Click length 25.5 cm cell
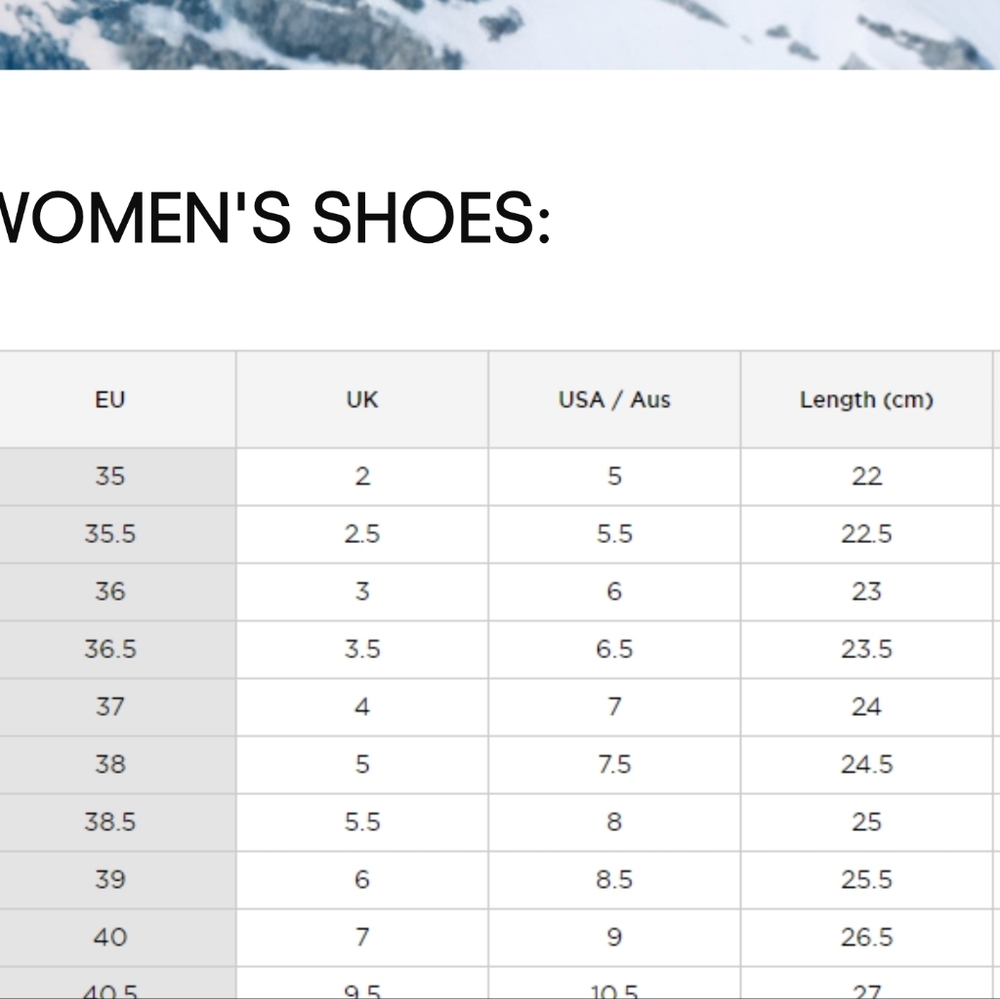The image size is (1000, 999). point(867,880)
